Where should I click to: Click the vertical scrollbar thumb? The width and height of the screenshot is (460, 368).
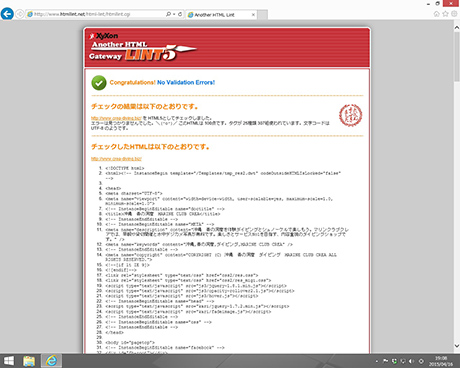(457, 57)
